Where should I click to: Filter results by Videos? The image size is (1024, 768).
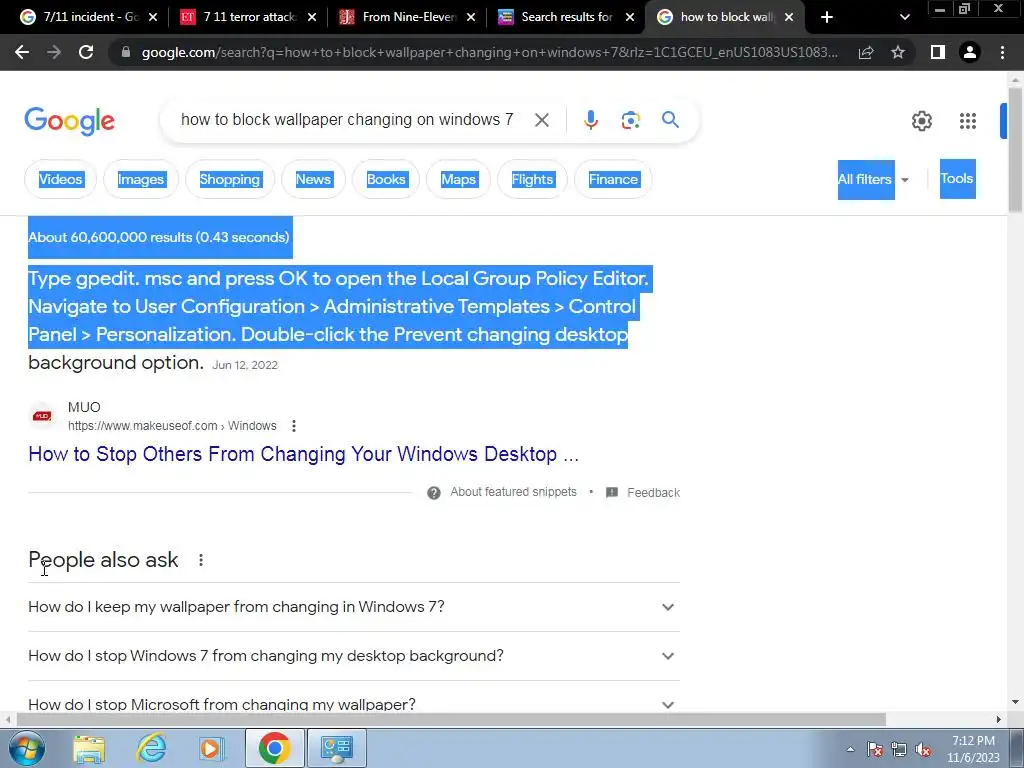[60, 179]
